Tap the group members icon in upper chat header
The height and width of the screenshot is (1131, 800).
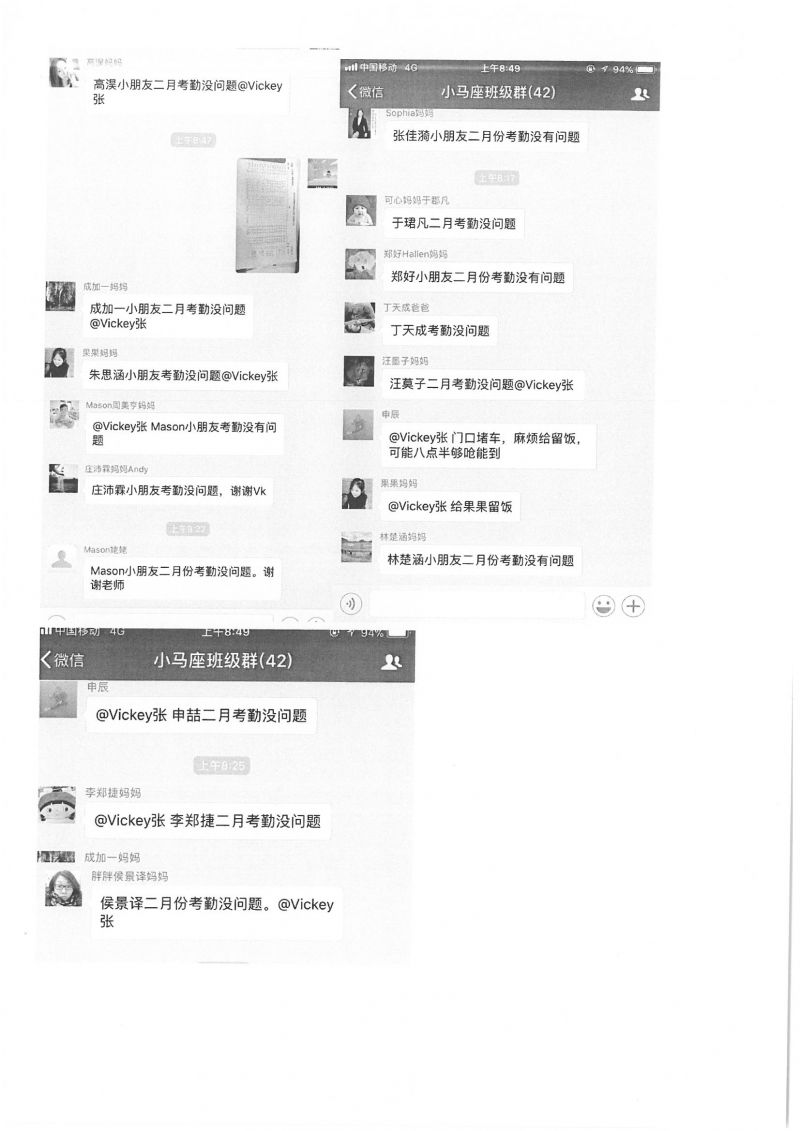[639, 93]
